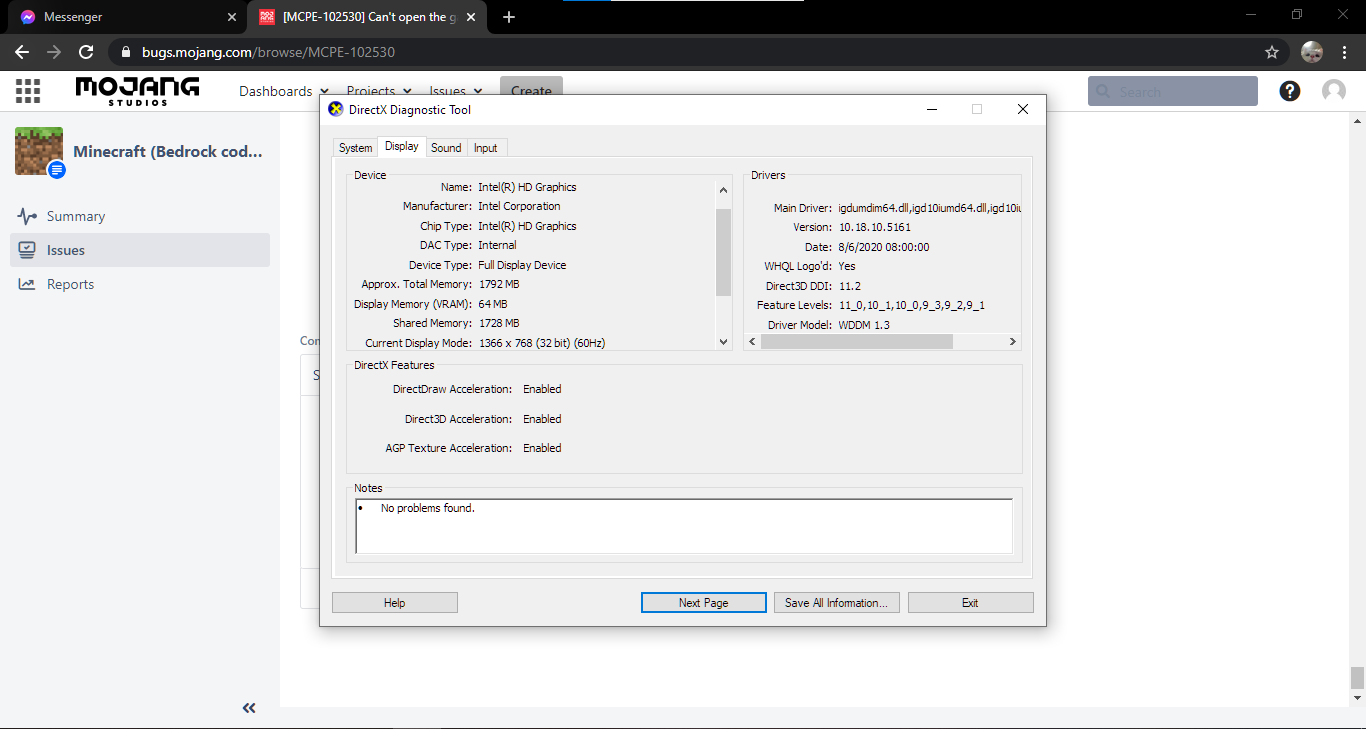Switch to the System tab
This screenshot has height=729, width=1366.
[x=355, y=148]
